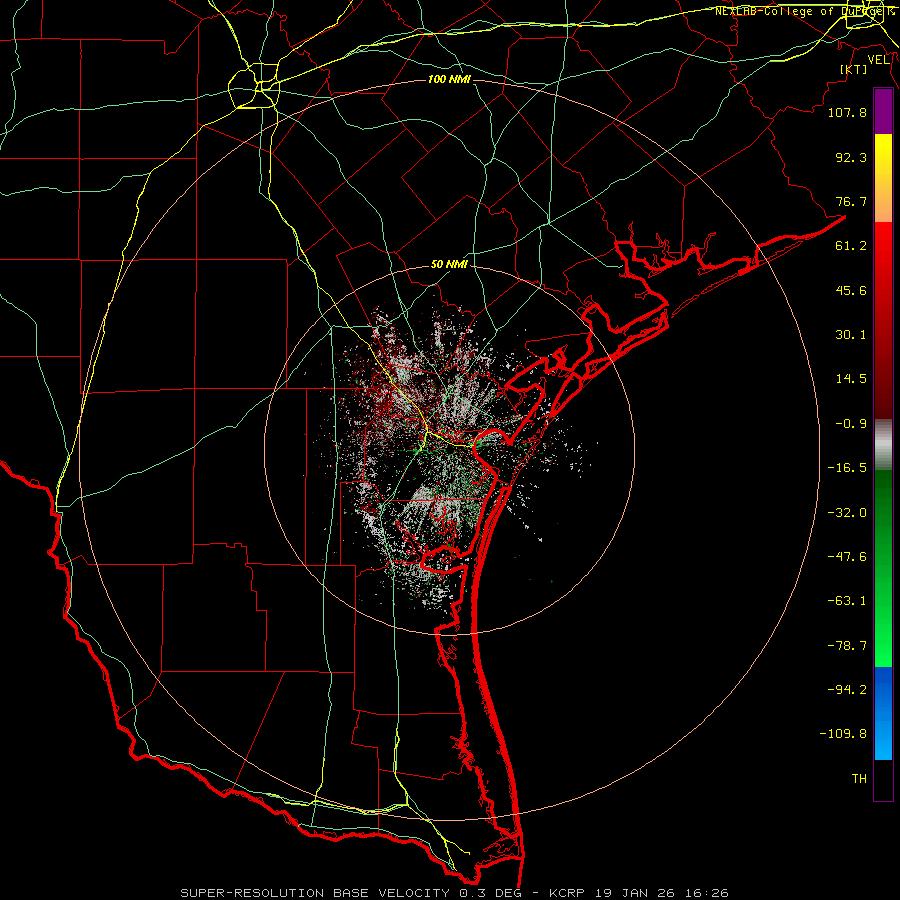The height and width of the screenshot is (900, 900).
Task: Click the 61.2 velocity scale value
Action: (851, 246)
